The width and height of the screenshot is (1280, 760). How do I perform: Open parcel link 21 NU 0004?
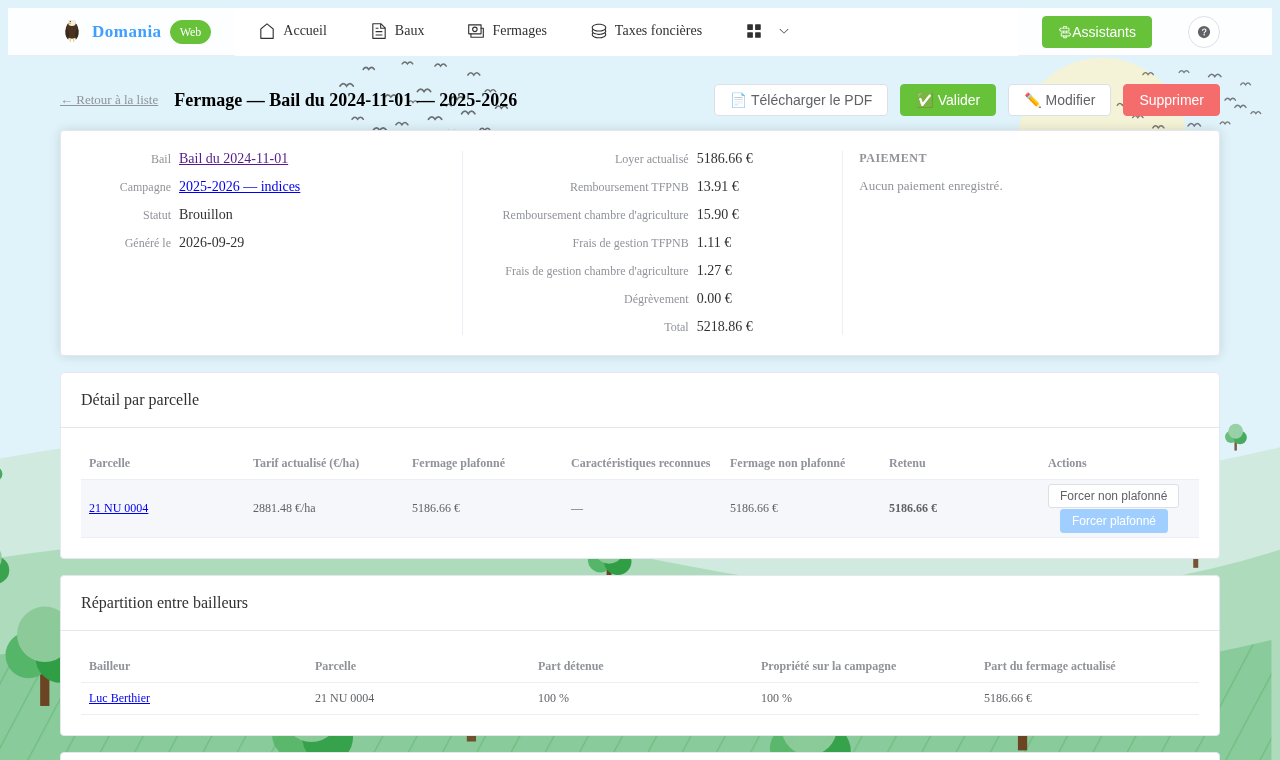tap(118, 508)
